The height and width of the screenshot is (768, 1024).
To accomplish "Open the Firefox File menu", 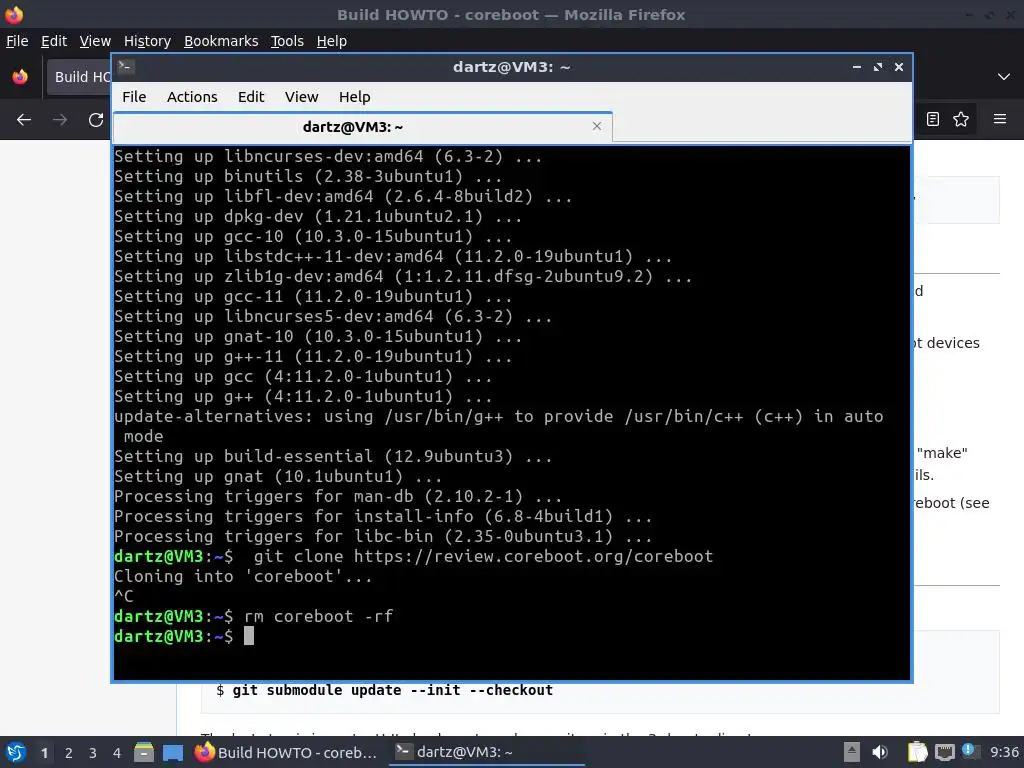I will (x=17, y=41).
